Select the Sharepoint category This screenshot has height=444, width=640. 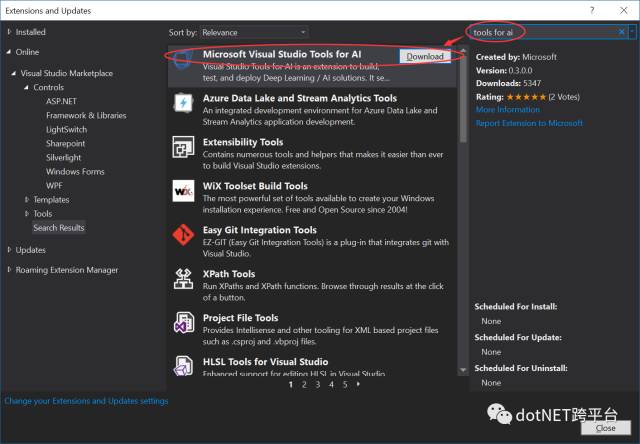[x=65, y=144]
